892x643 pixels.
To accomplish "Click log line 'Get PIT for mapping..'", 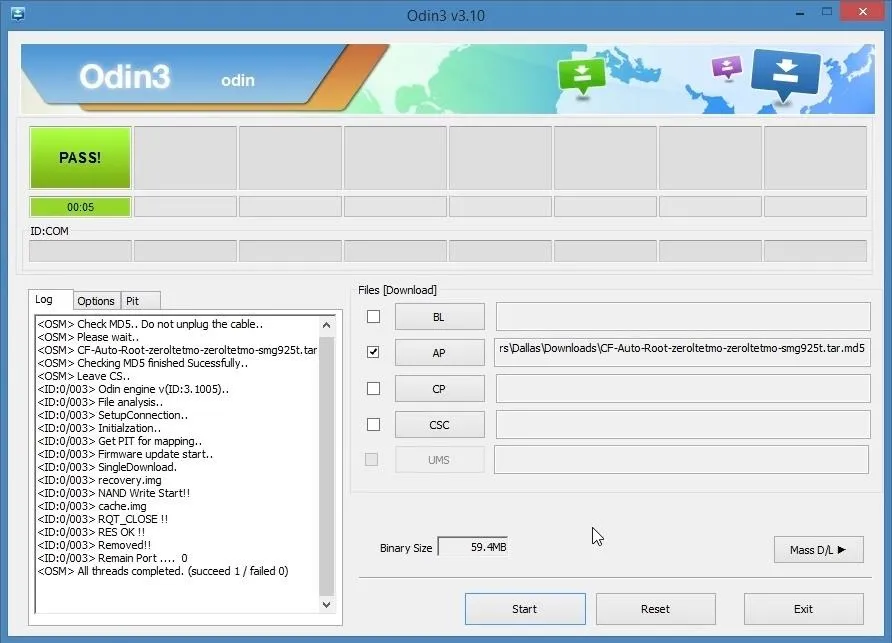I will [x=119, y=441].
